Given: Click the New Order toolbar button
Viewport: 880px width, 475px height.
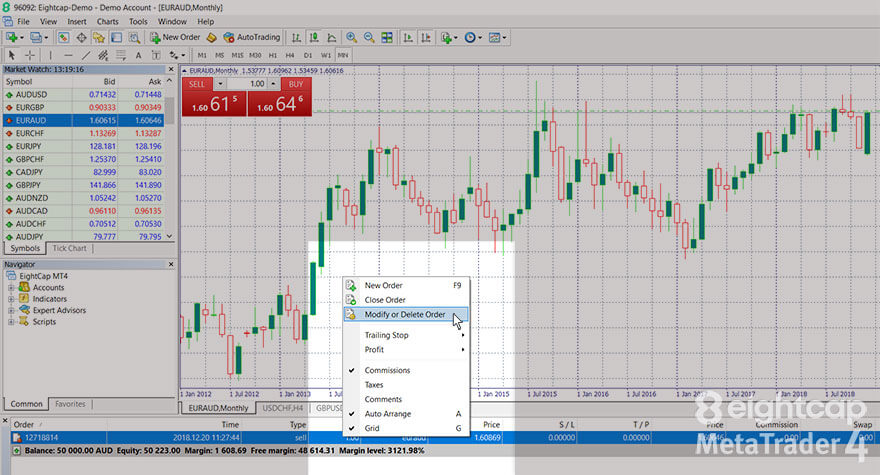Looking at the screenshot, I should tap(175, 38).
